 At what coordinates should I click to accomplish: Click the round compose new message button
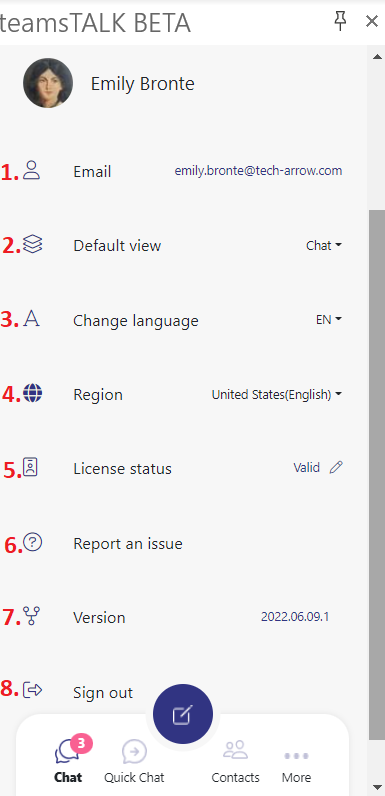pyautogui.click(x=183, y=714)
